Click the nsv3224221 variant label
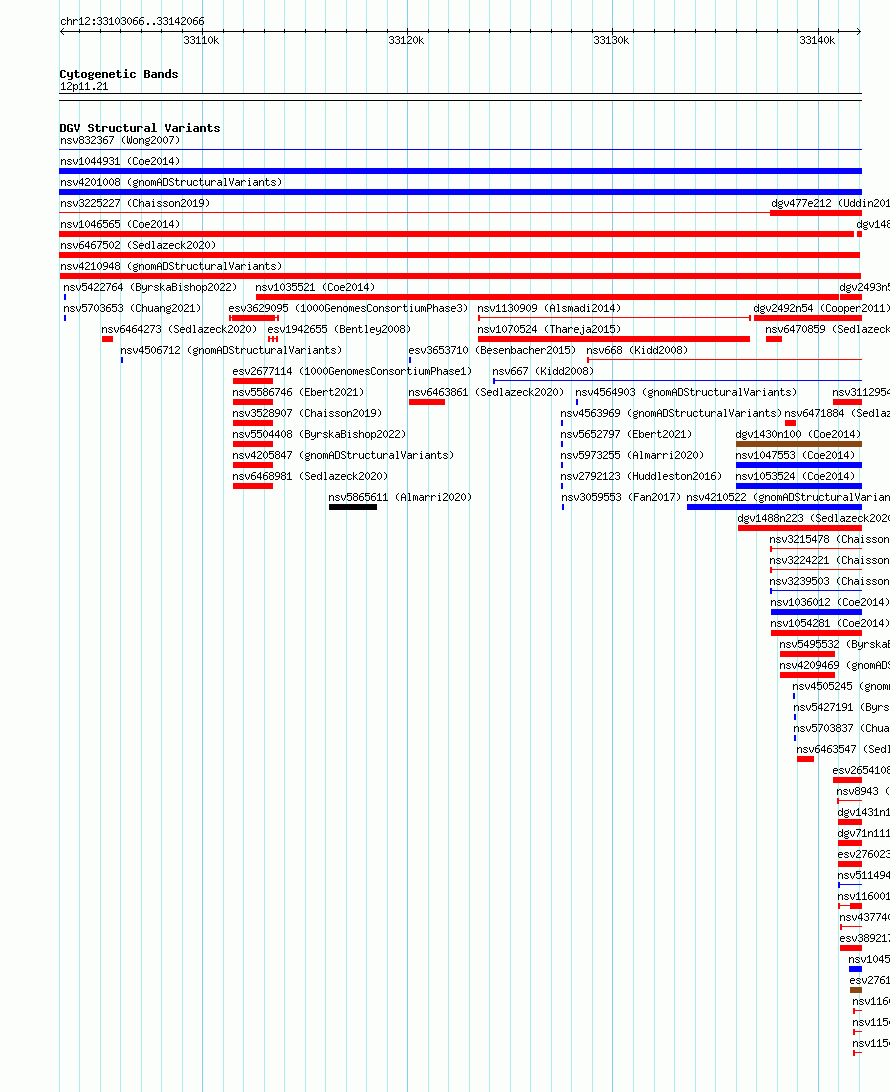Image resolution: width=890 pixels, height=1092 pixels. tap(829, 560)
